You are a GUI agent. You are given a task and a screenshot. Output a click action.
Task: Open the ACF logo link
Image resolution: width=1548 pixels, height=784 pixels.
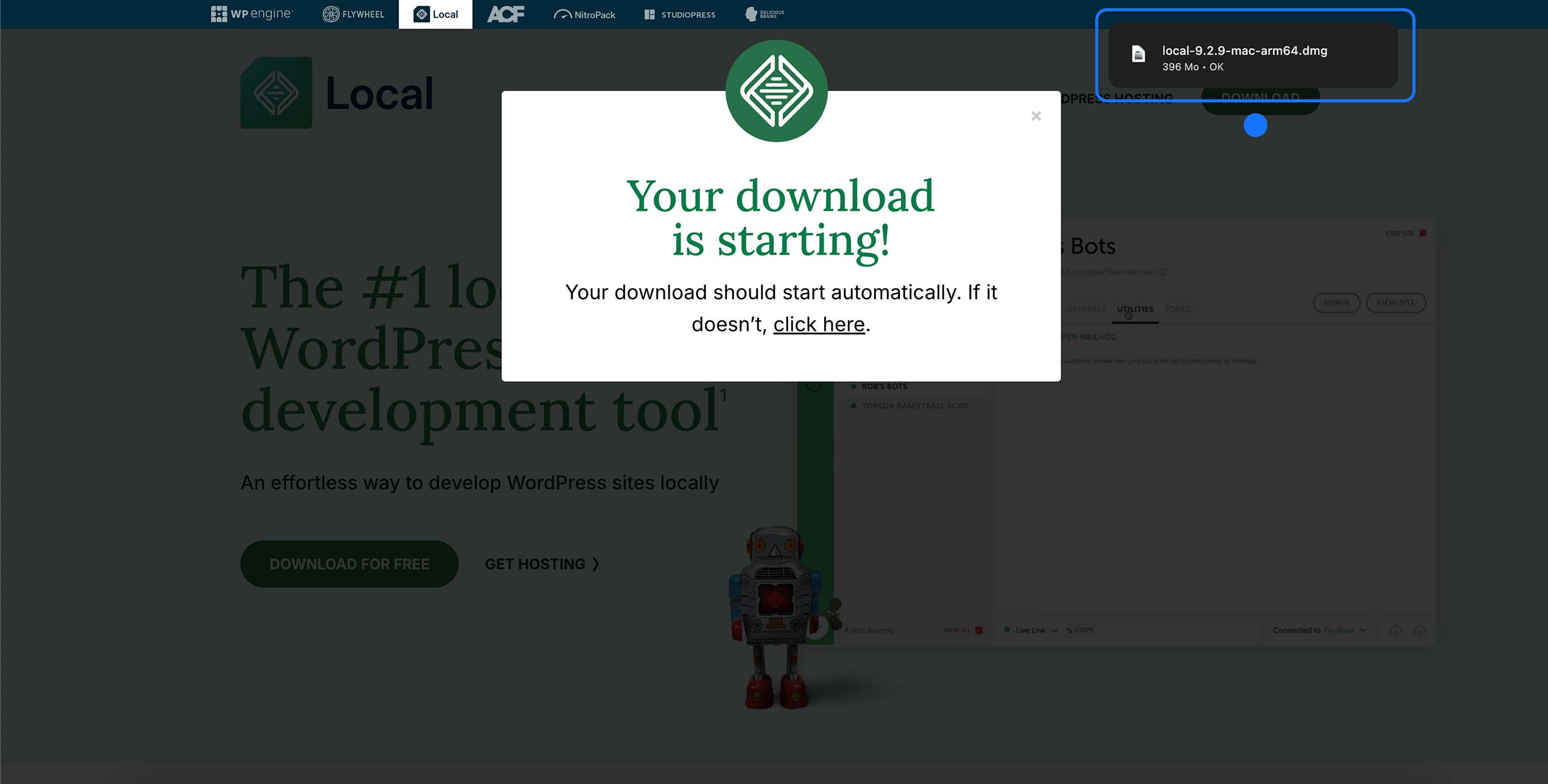tap(506, 14)
